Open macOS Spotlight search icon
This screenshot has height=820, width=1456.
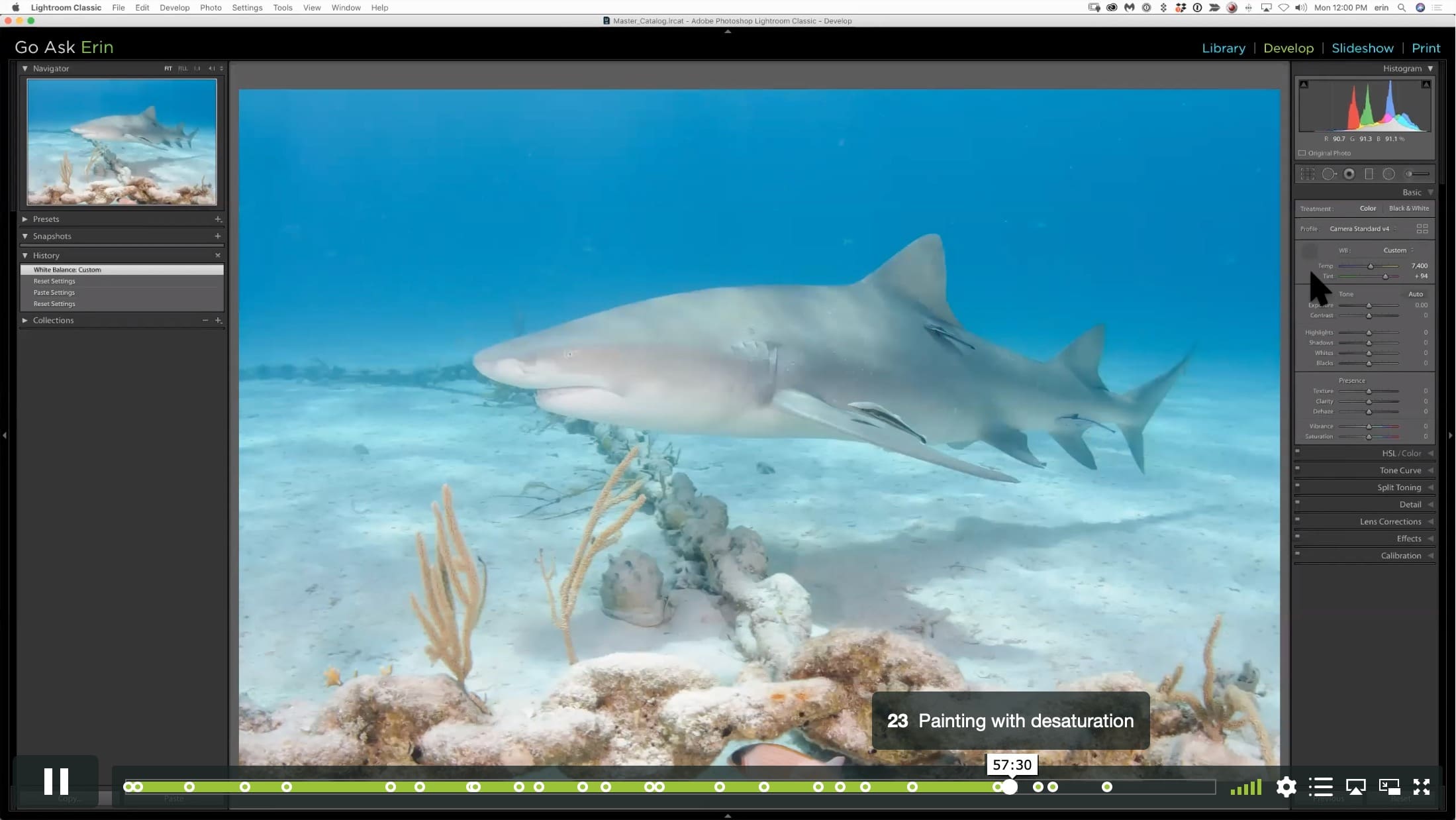[1402, 8]
